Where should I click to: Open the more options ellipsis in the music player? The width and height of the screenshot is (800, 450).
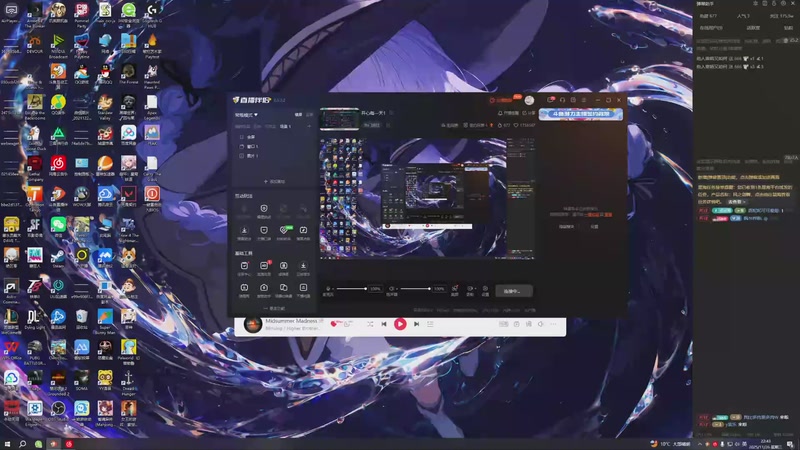(x=554, y=324)
